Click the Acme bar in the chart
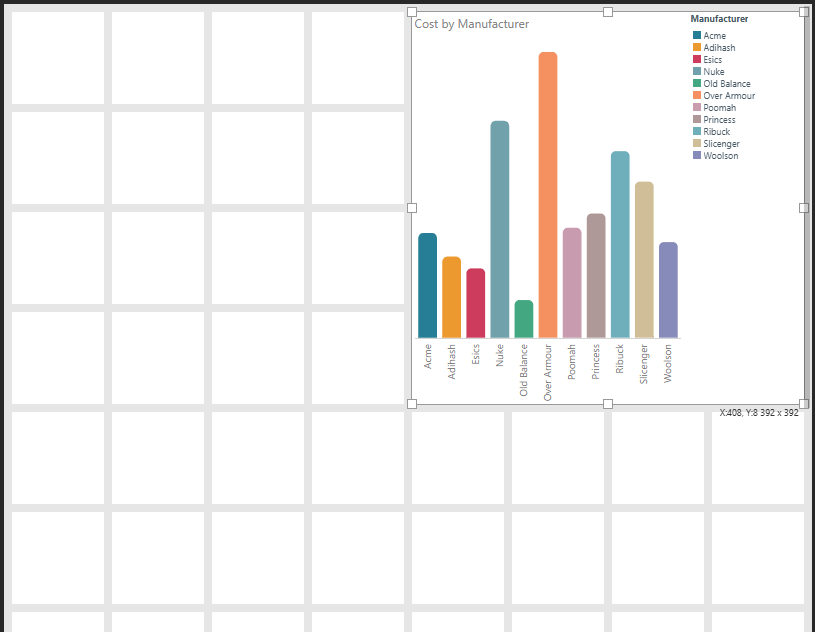Screen dimensions: 815x632 [427, 285]
